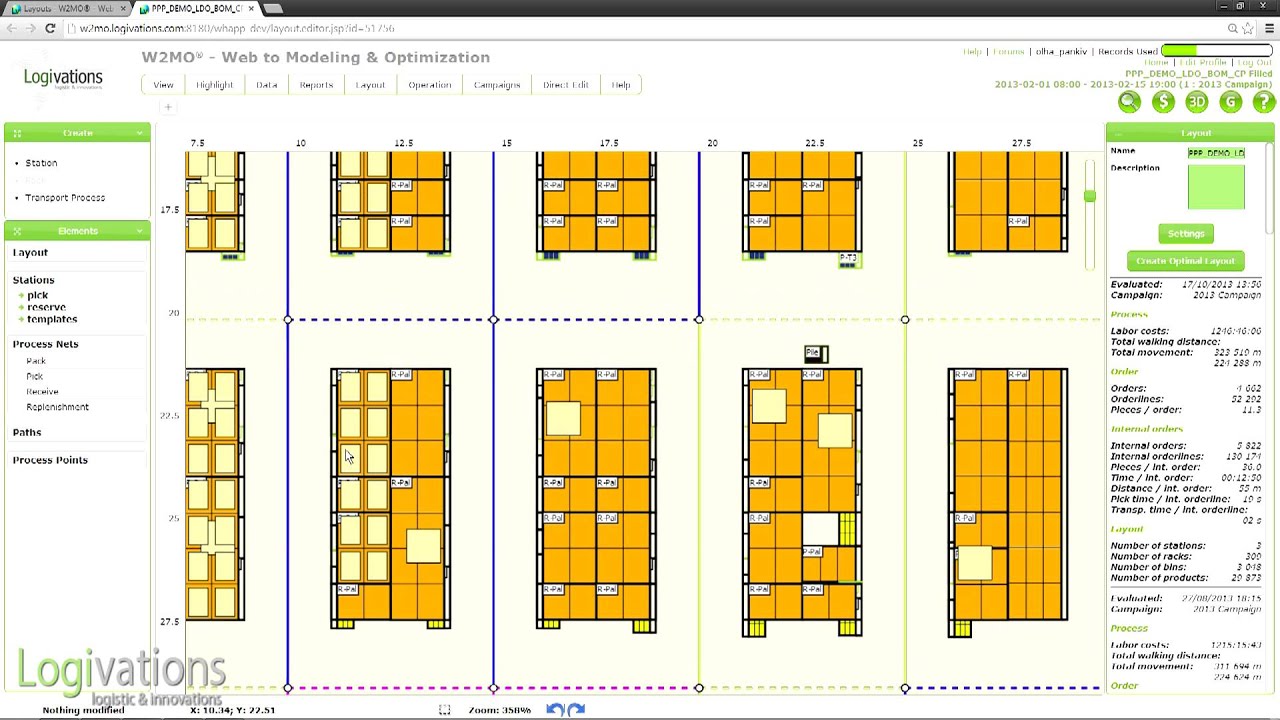This screenshot has height=720, width=1280.
Task: Click the undo arrow in status bar
Action: coord(556,709)
